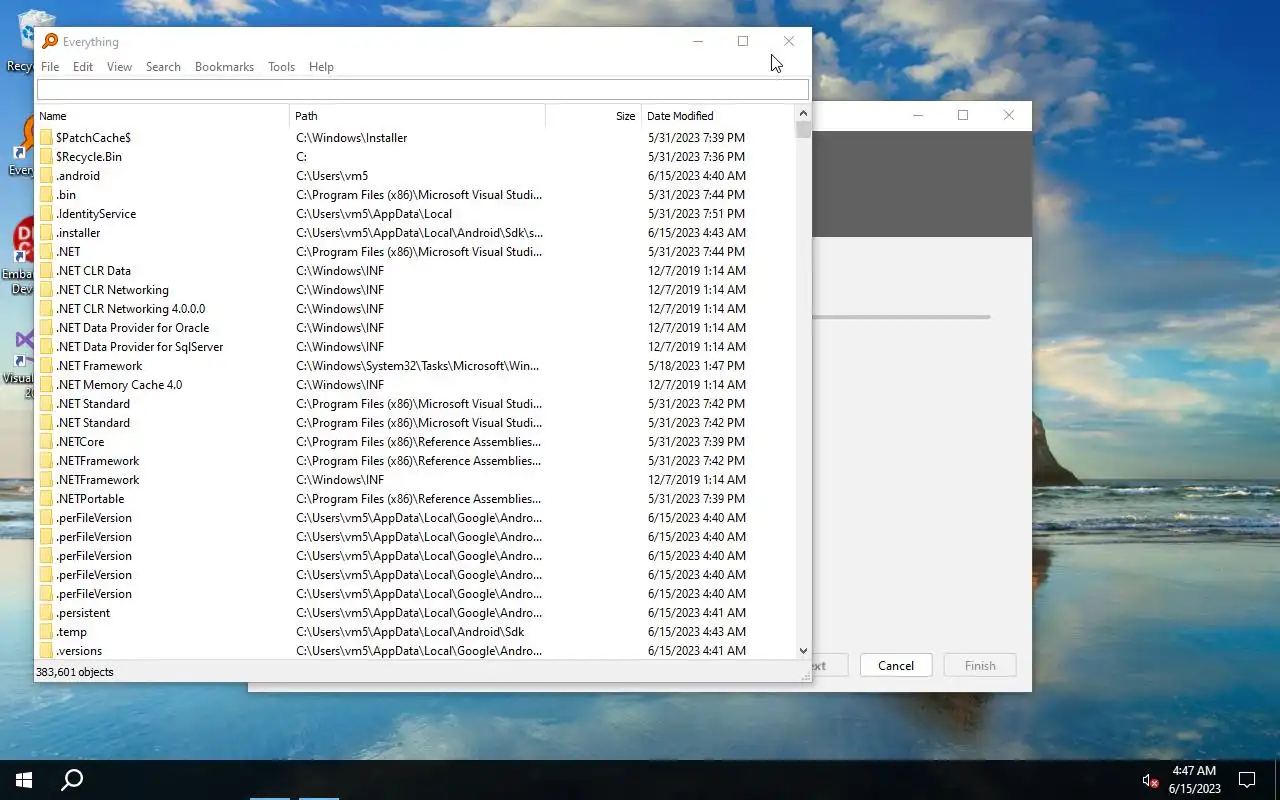Click date '6/15/2023 4:43 AM' of .installer row
Image resolution: width=1280 pixels, height=800 pixels.
click(697, 233)
